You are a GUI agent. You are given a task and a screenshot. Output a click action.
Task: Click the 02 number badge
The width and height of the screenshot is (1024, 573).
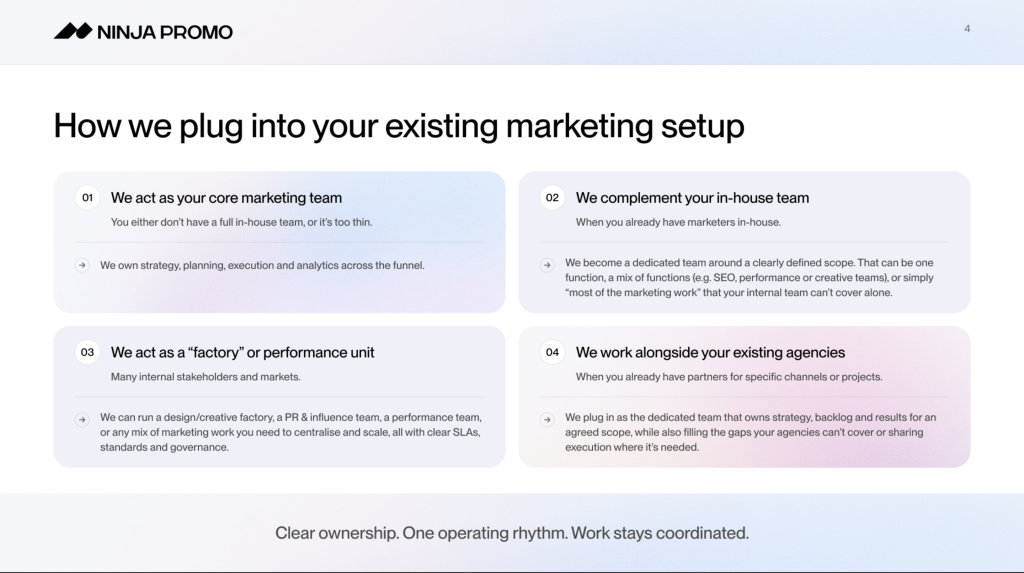(552, 198)
